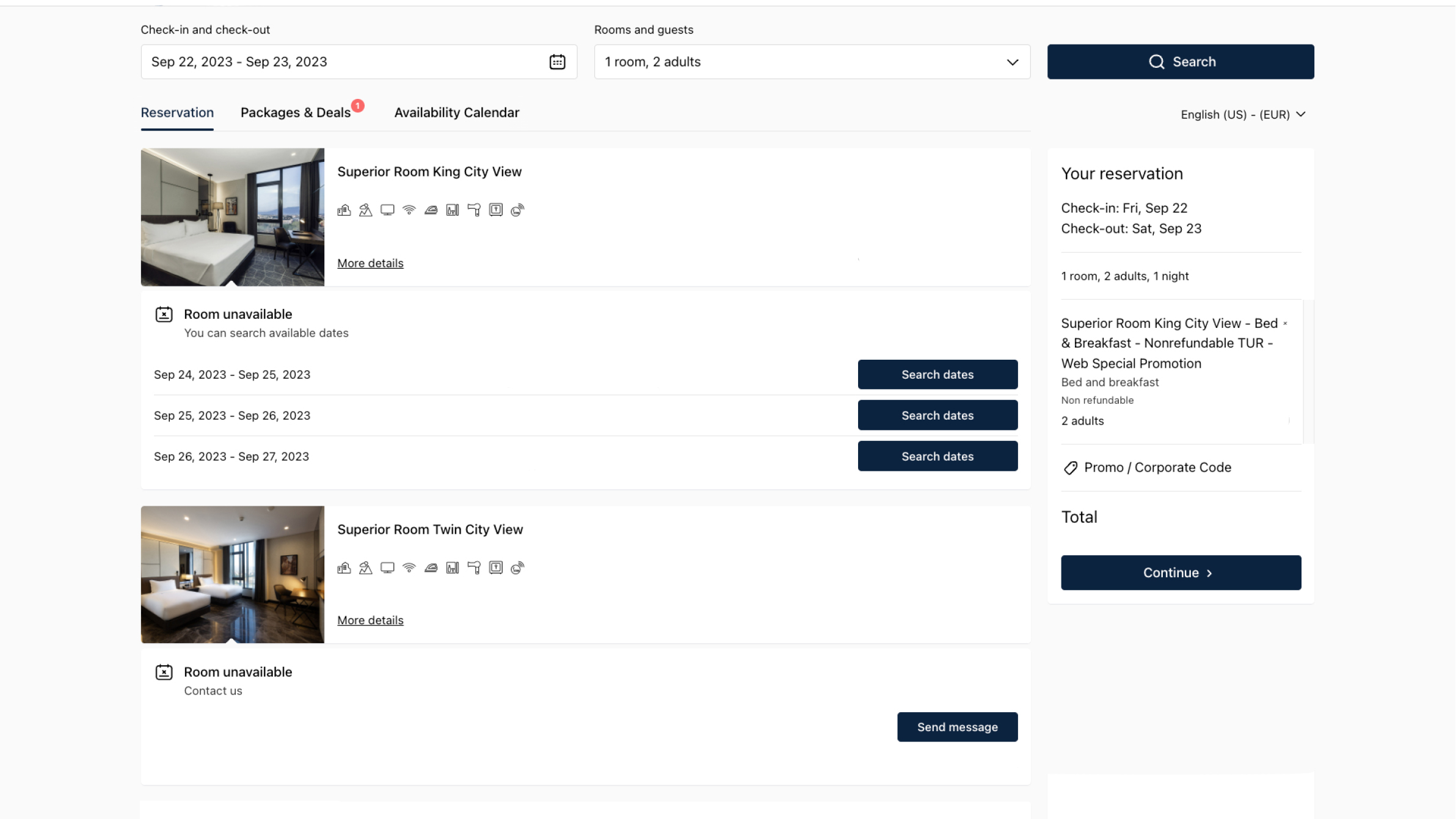Click Twin room safe box amenity icon
This screenshot has height=819, width=1456.
tap(496, 568)
